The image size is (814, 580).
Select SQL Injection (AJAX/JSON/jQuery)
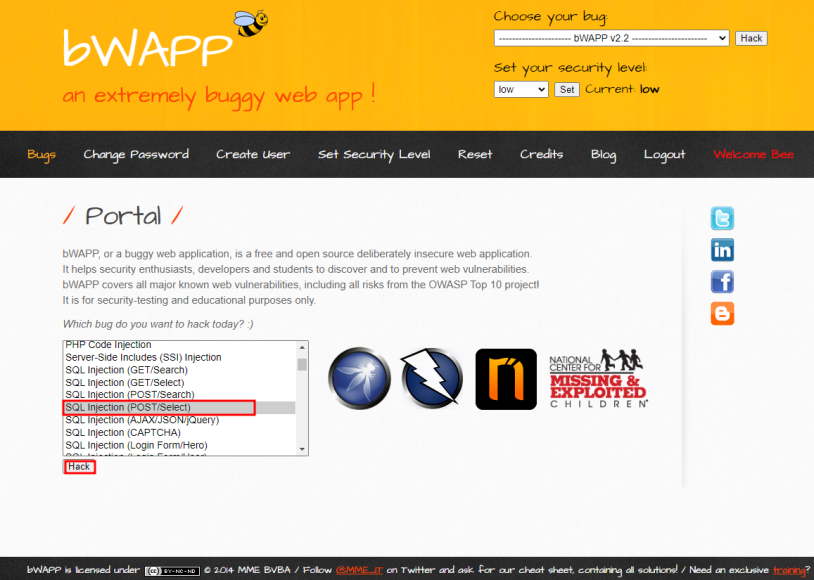point(179,420)
